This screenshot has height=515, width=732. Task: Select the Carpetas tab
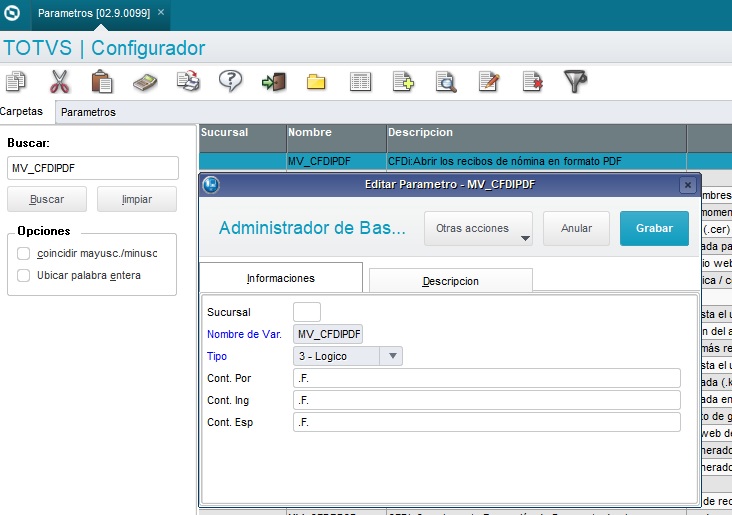click(21, 111)
